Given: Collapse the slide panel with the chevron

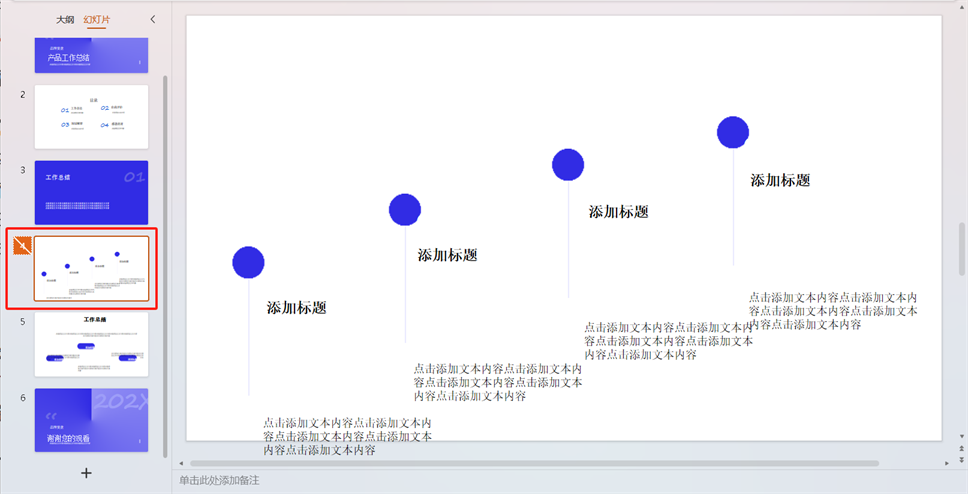Looking at the screenshot, I should pos(153,19).
